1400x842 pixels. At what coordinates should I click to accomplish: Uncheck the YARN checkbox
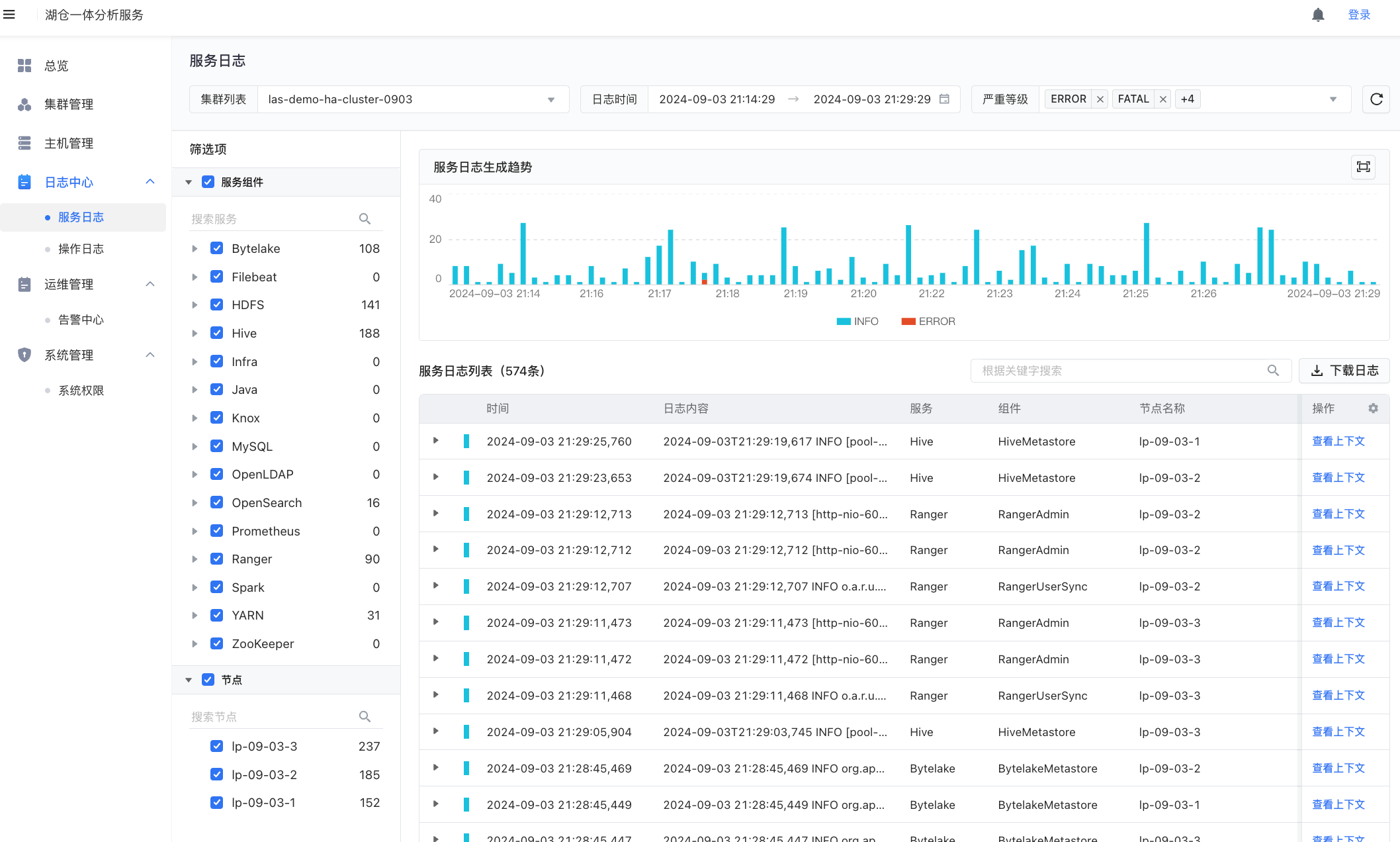pos(216,615)
